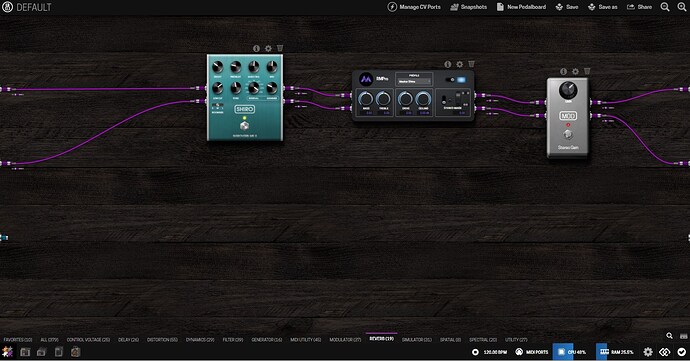
Task: Open the file manager icon in the bottom bar
Action: [x=59, y=352]
